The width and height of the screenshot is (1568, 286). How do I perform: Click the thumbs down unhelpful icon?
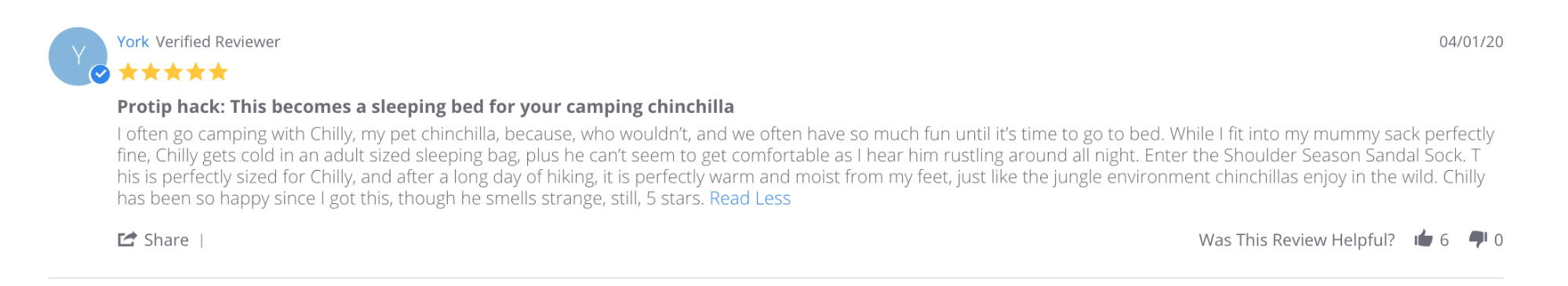pos(1478,240)
